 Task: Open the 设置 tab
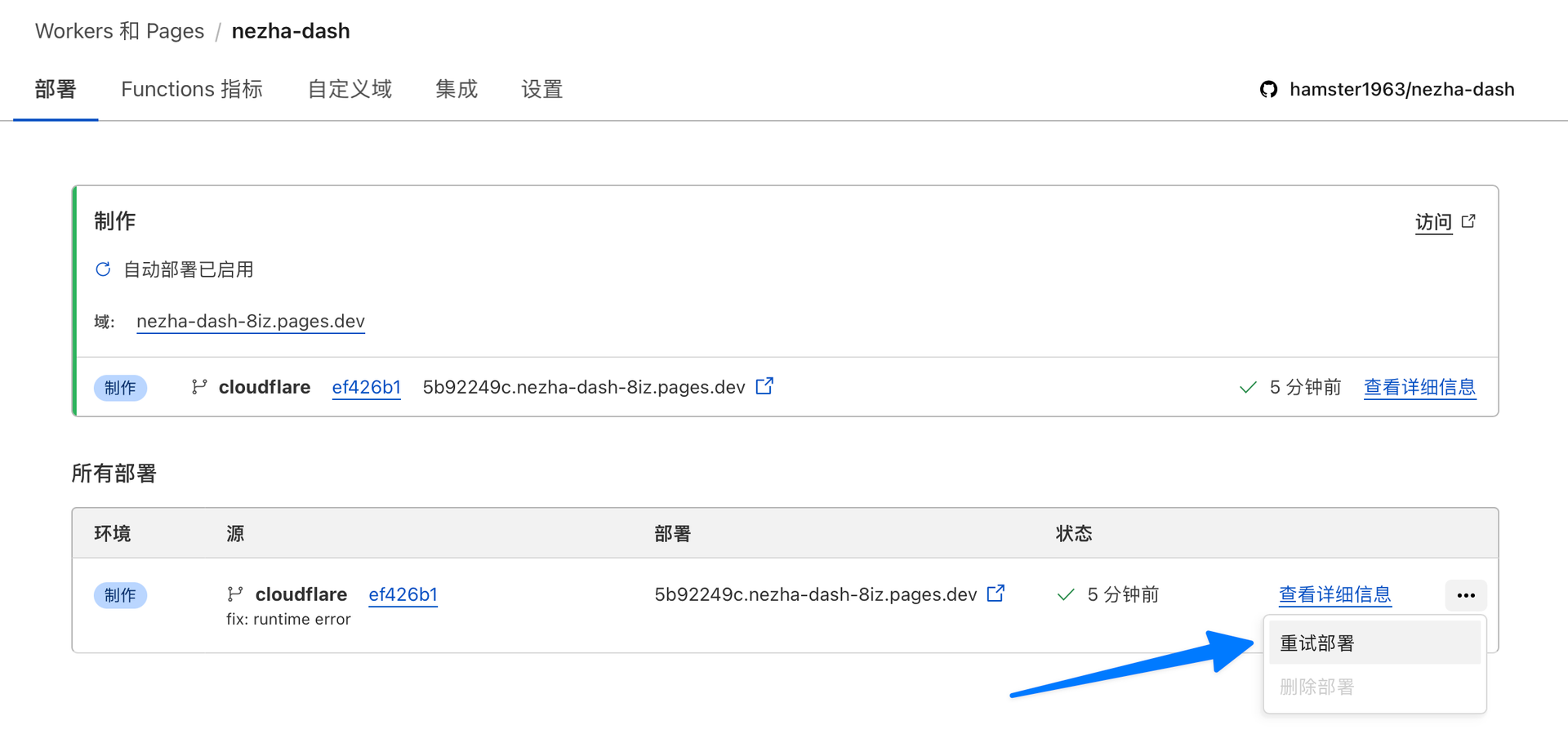coord(542,89)
